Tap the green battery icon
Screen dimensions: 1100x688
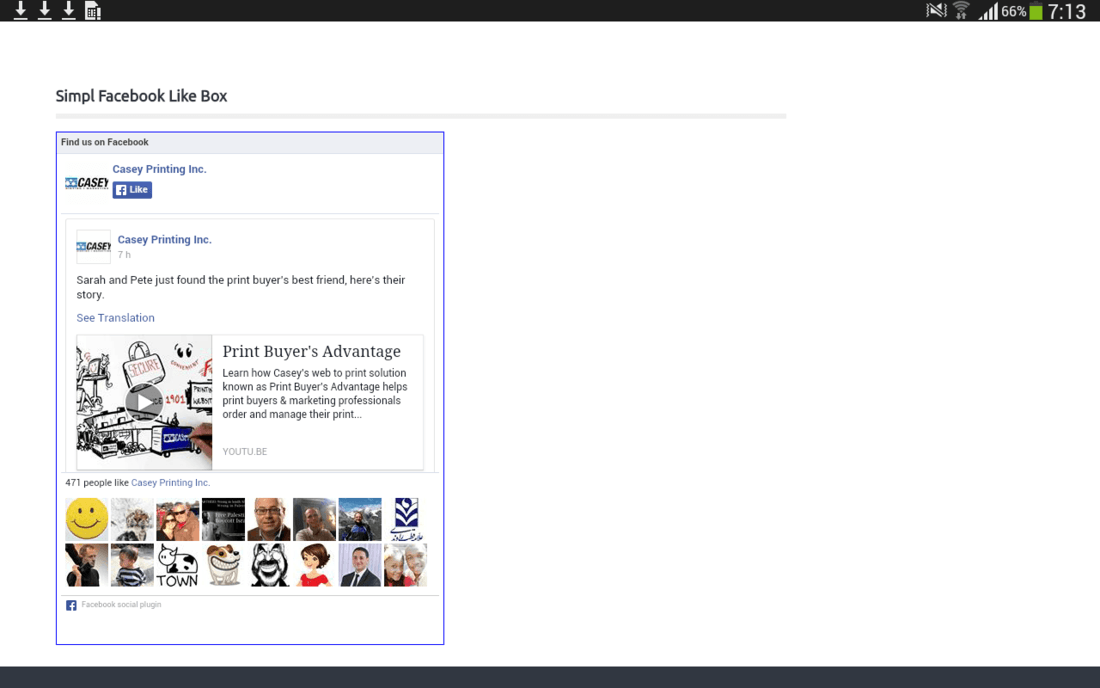(1036, 11)
